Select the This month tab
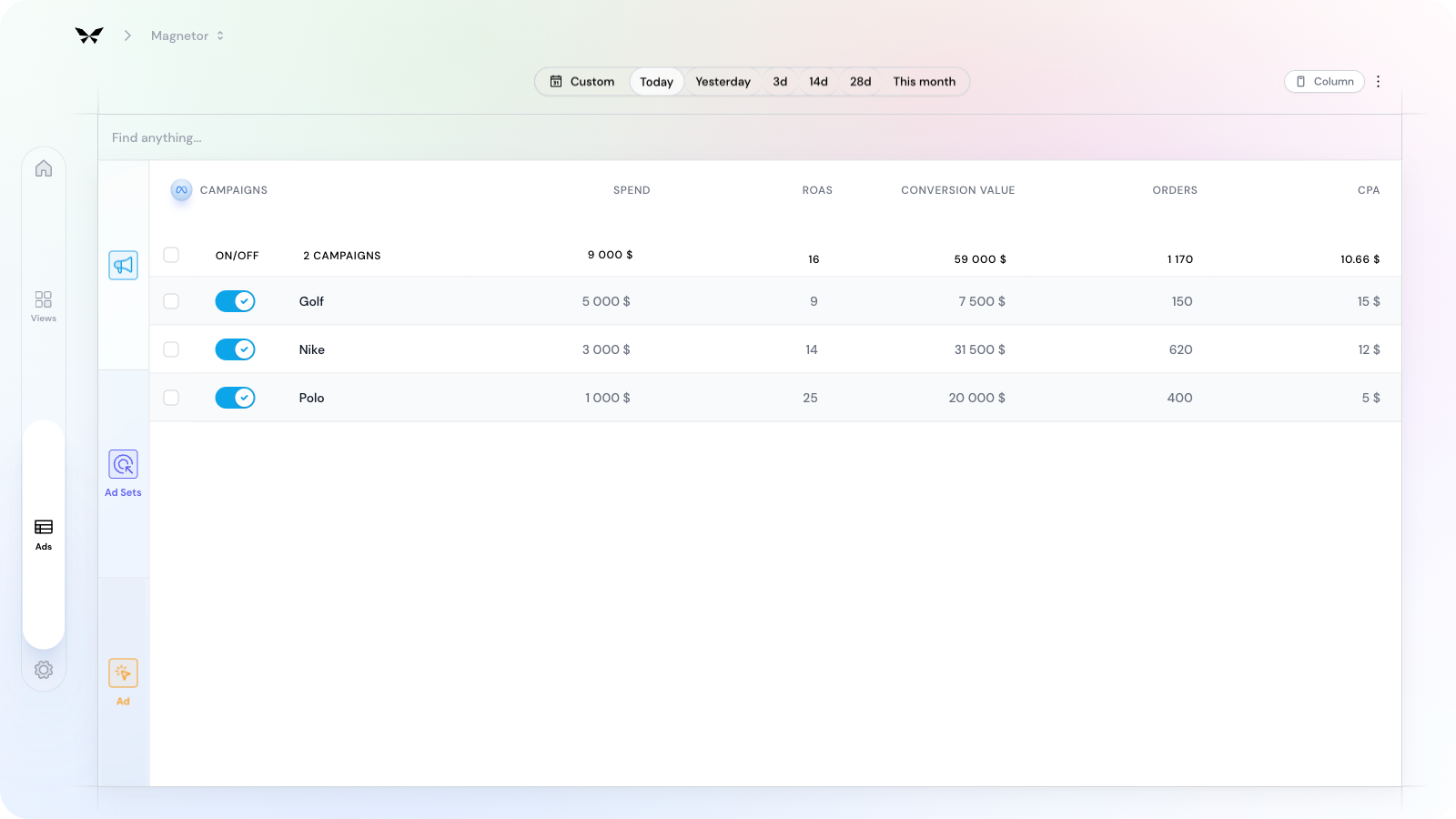The height and width of the screenshot is (819, 1456). (924, 82)
